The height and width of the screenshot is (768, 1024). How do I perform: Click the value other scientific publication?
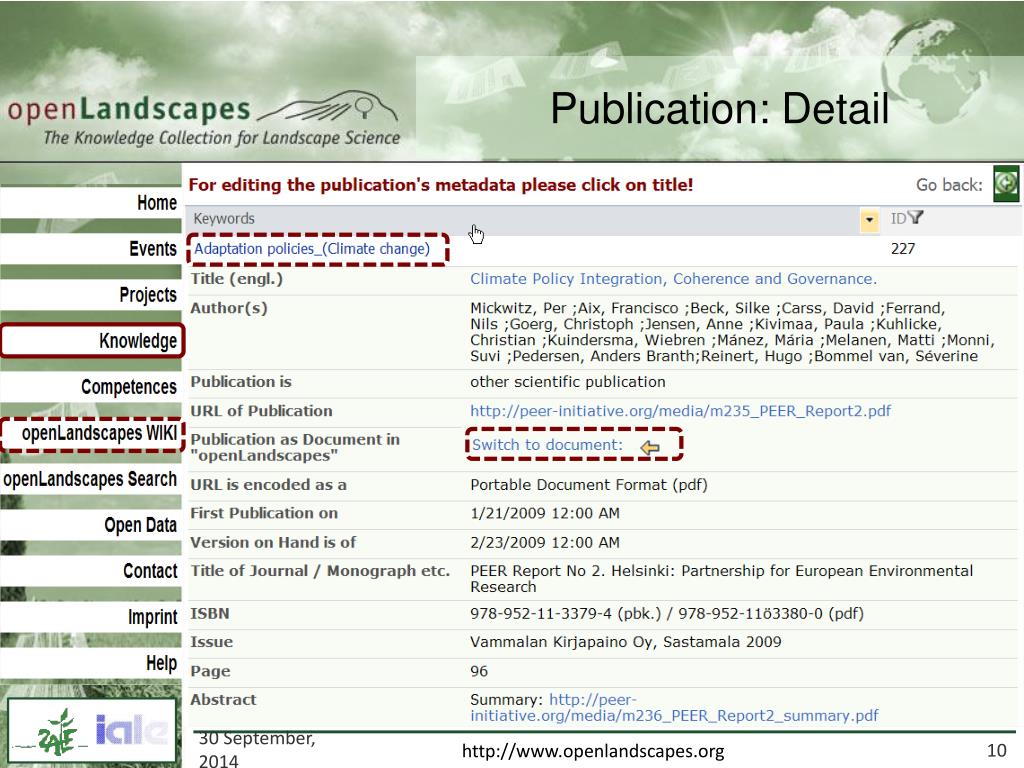click(x=568, y=382)
